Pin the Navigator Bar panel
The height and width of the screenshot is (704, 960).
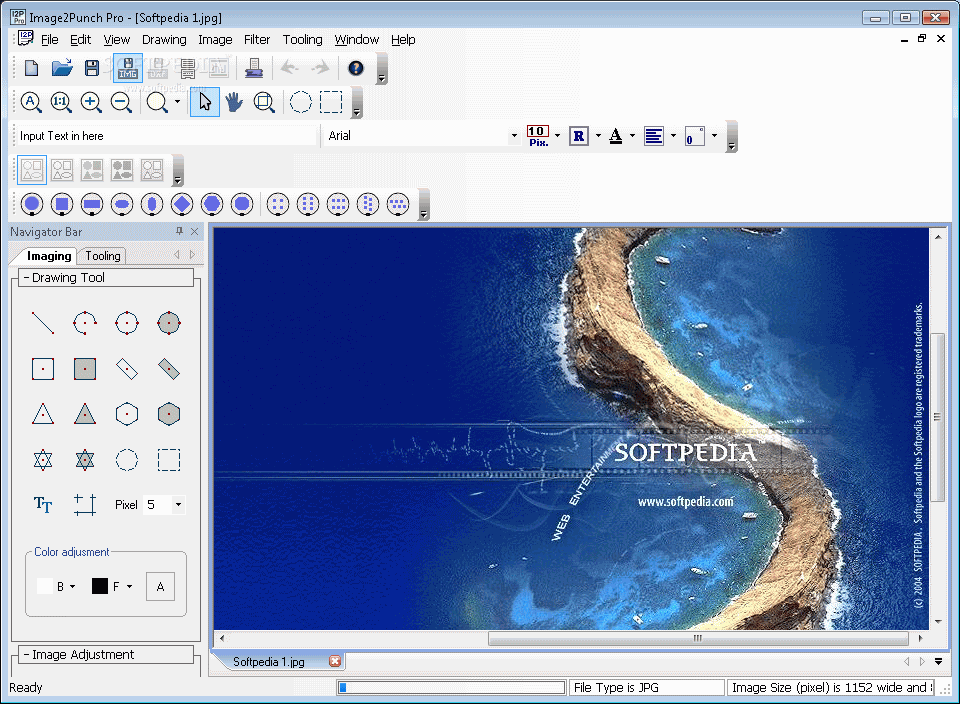pos(179,231)
